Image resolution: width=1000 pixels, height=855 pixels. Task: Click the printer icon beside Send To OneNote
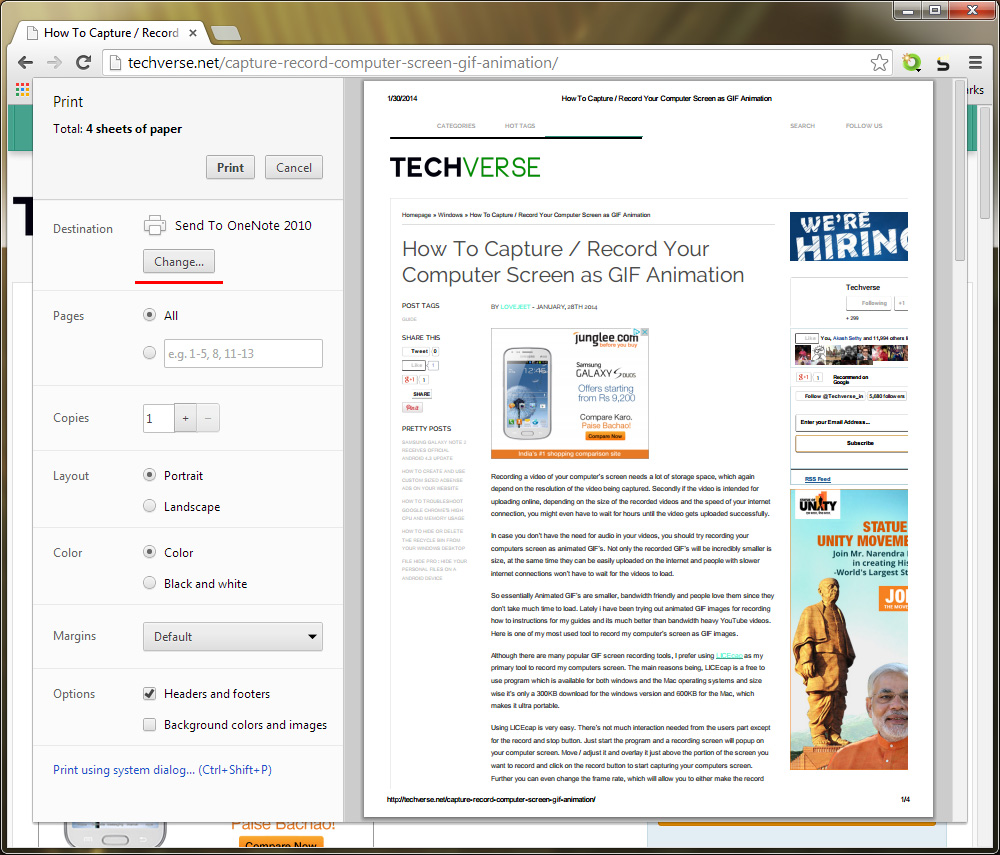tap(155, 226)
